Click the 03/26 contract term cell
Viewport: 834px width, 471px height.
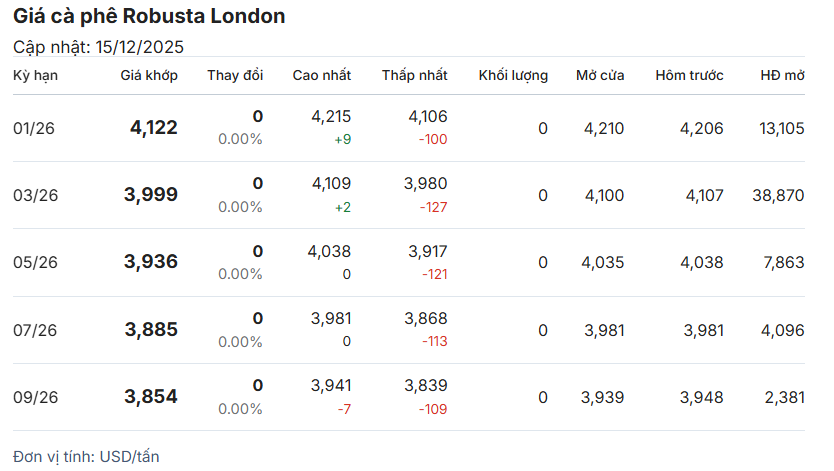(36, 195)
